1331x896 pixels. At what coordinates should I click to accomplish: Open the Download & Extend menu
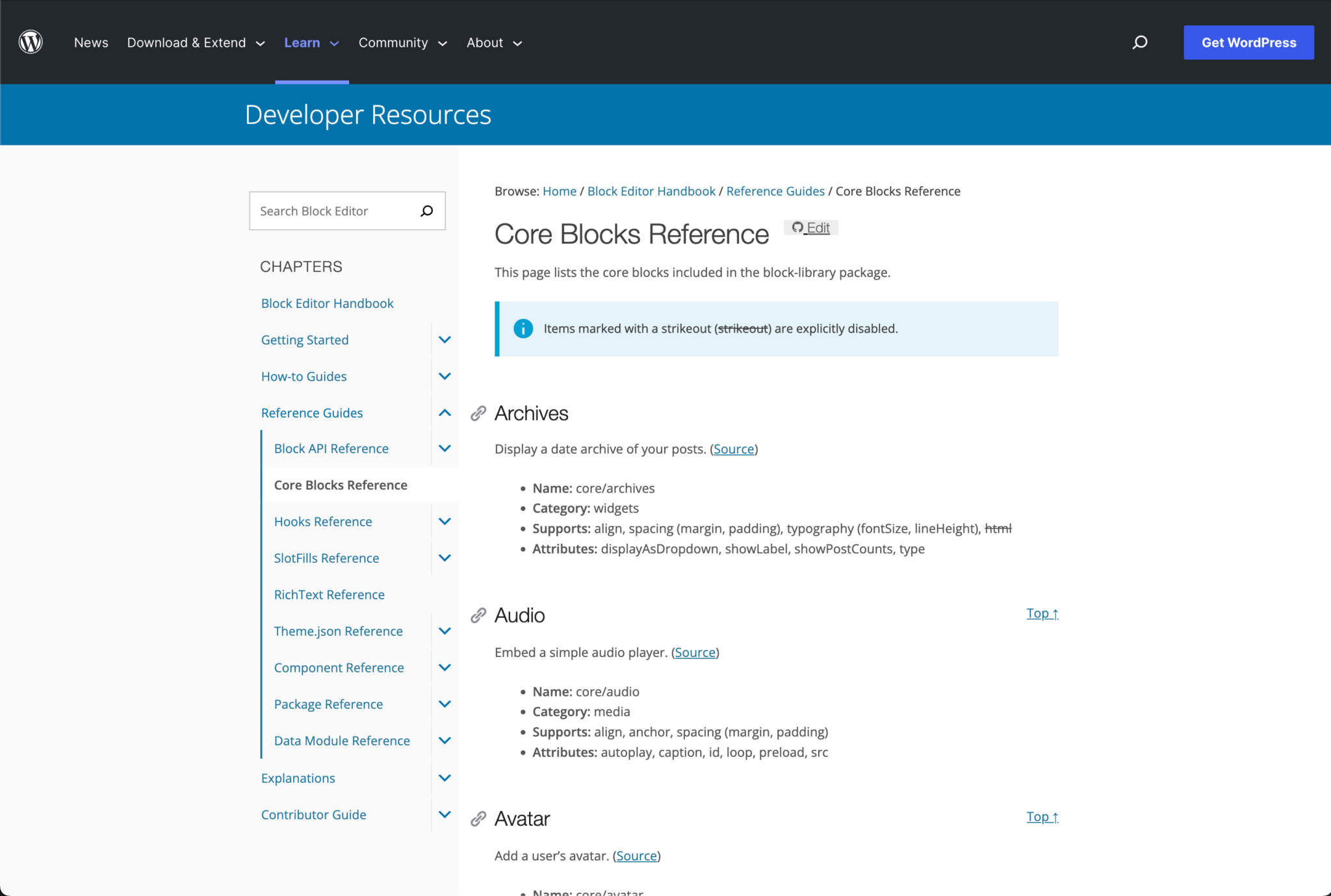point(196,42)
